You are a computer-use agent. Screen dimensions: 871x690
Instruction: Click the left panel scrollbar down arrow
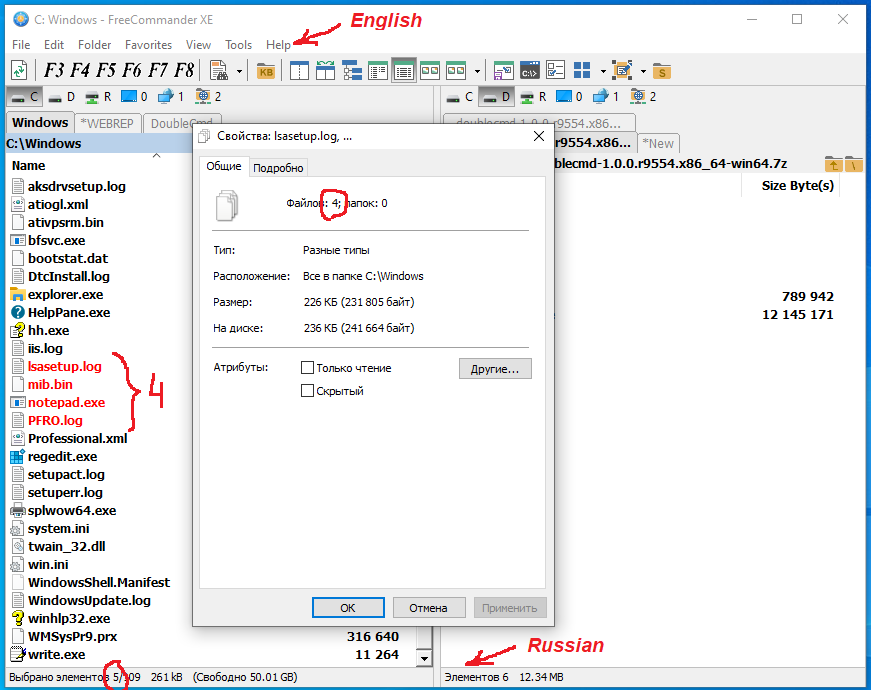pos(424,658)
